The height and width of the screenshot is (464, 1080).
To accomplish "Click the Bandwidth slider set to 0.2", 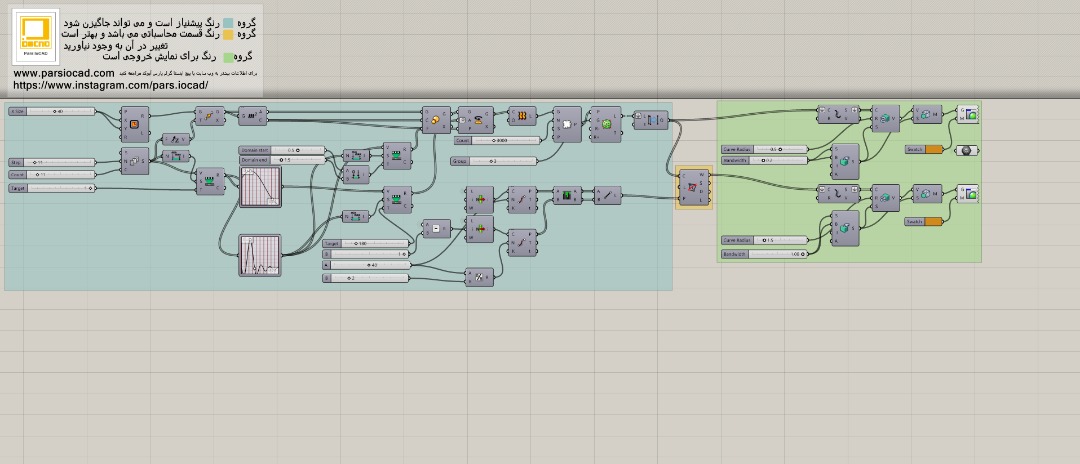I will click(x=765, y=160).
